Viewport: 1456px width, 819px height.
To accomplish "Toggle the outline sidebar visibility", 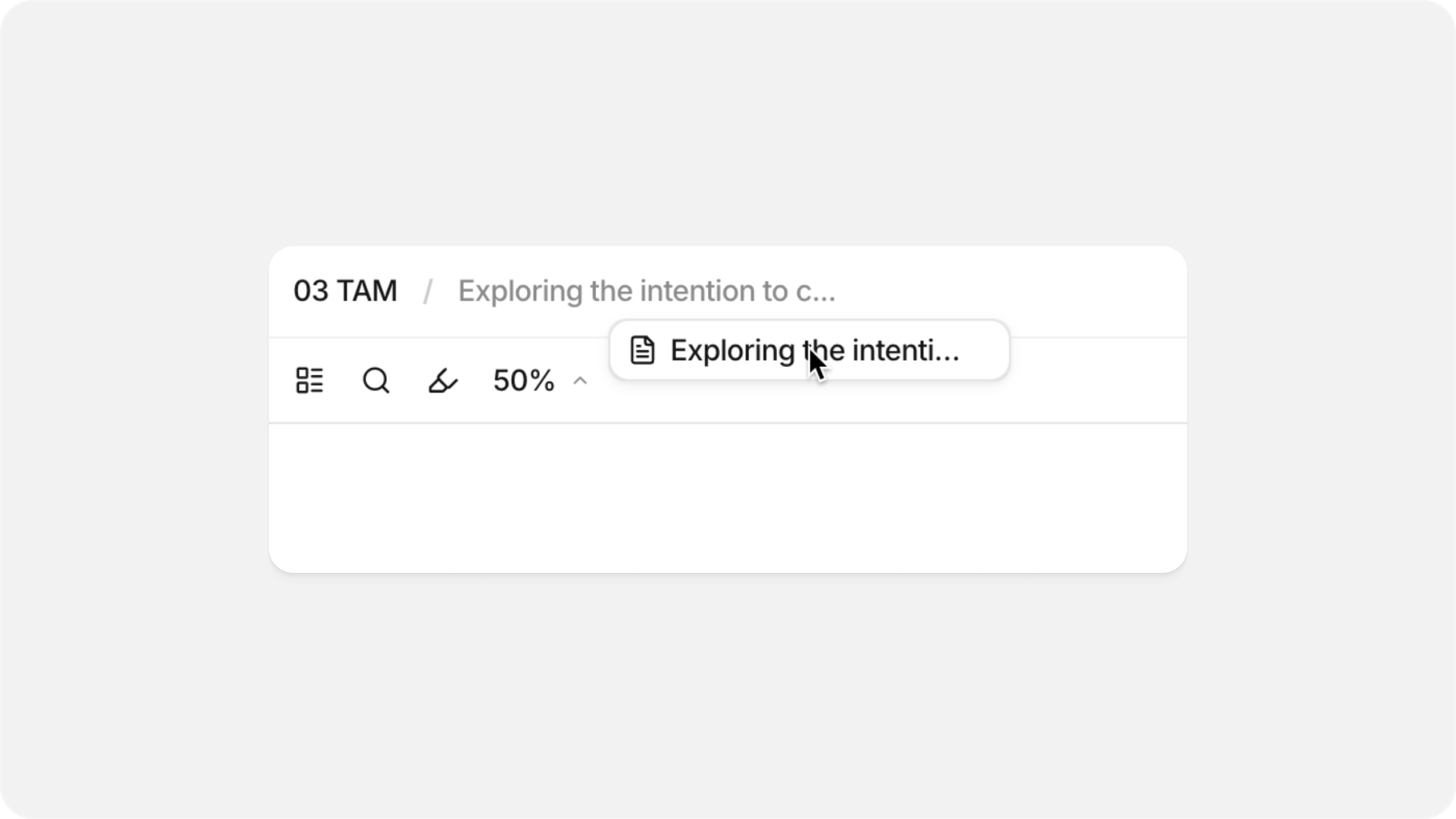I will 309,381.
